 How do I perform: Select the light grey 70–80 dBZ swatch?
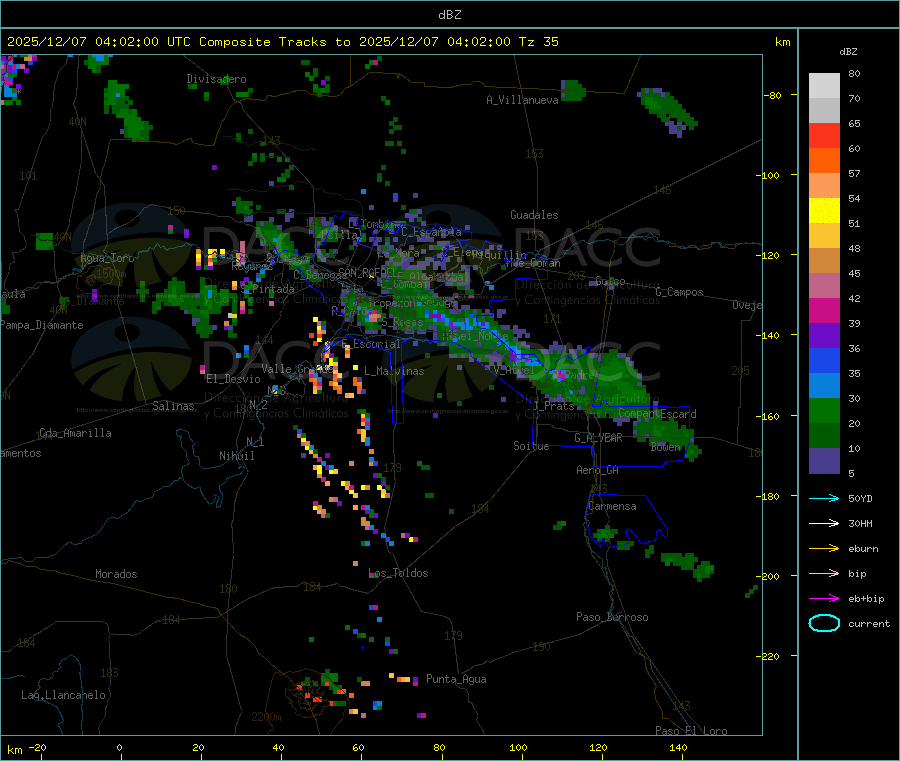[824, 86]
